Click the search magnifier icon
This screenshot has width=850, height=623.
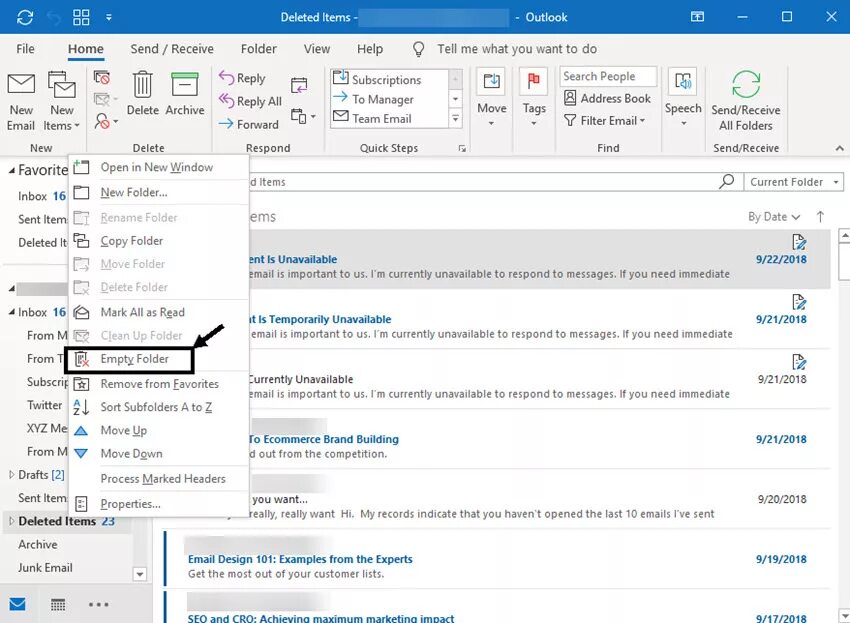click(726, 182)
